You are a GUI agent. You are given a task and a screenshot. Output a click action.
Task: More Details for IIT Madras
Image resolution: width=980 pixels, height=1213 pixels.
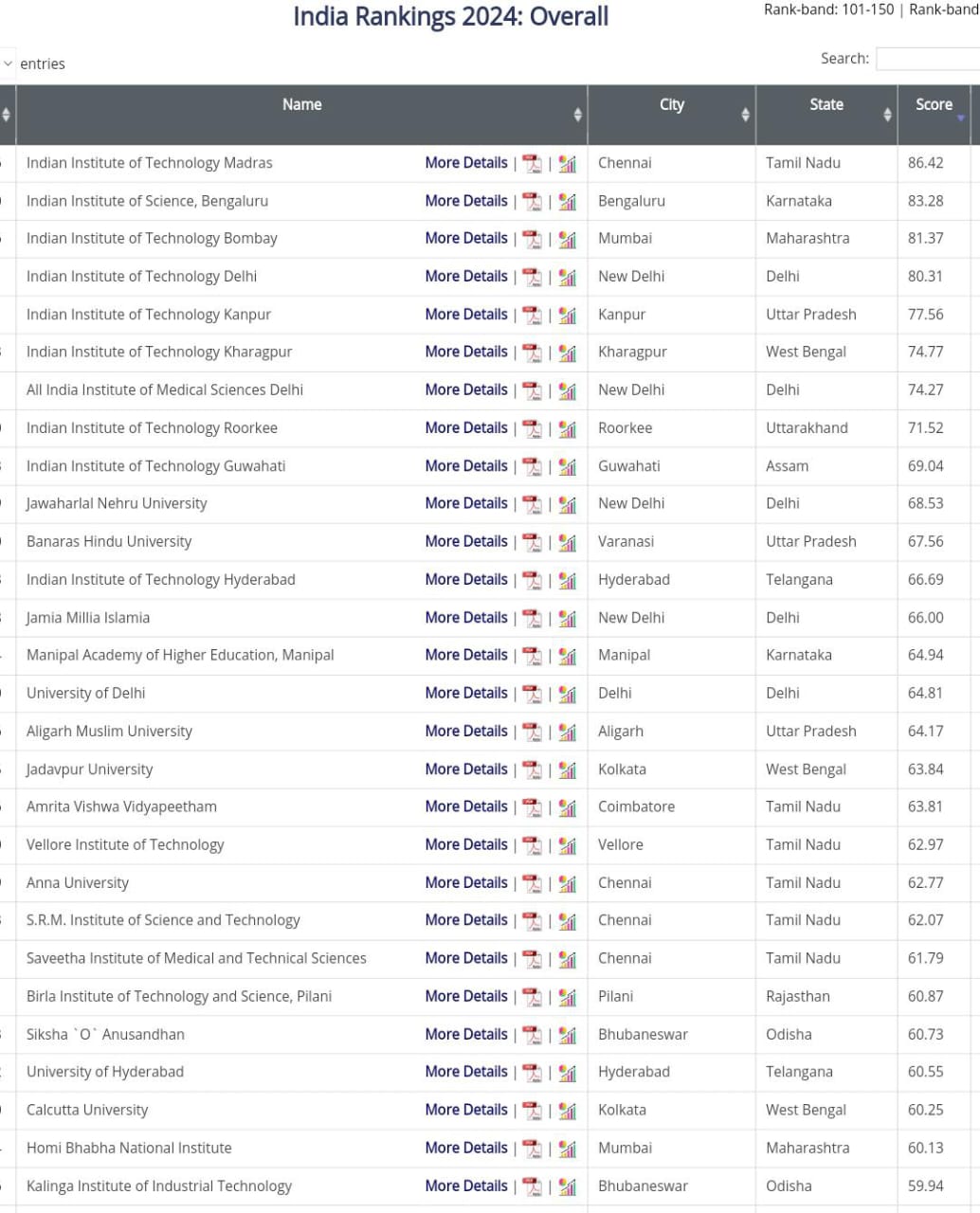466,163
